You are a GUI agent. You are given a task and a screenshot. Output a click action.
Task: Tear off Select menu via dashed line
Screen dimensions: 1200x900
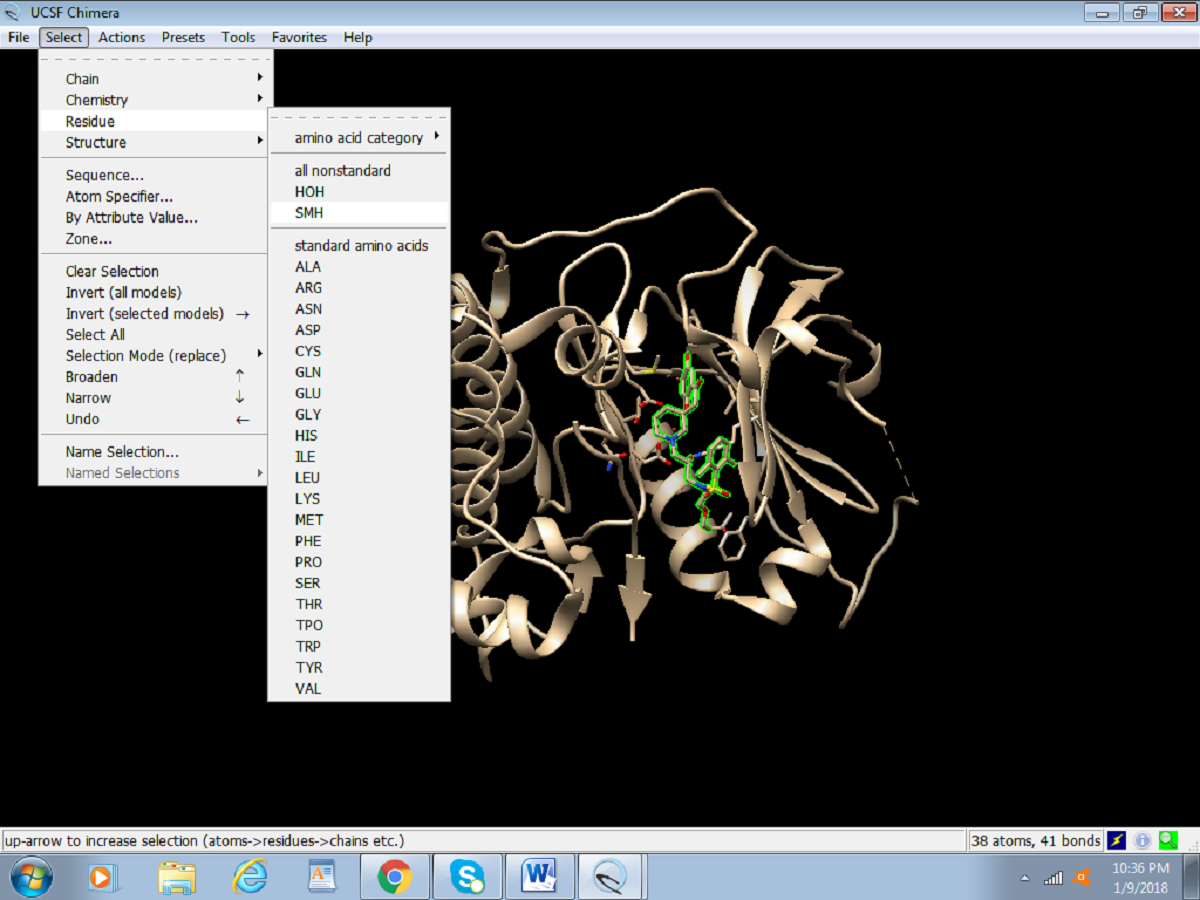[155, 60]
